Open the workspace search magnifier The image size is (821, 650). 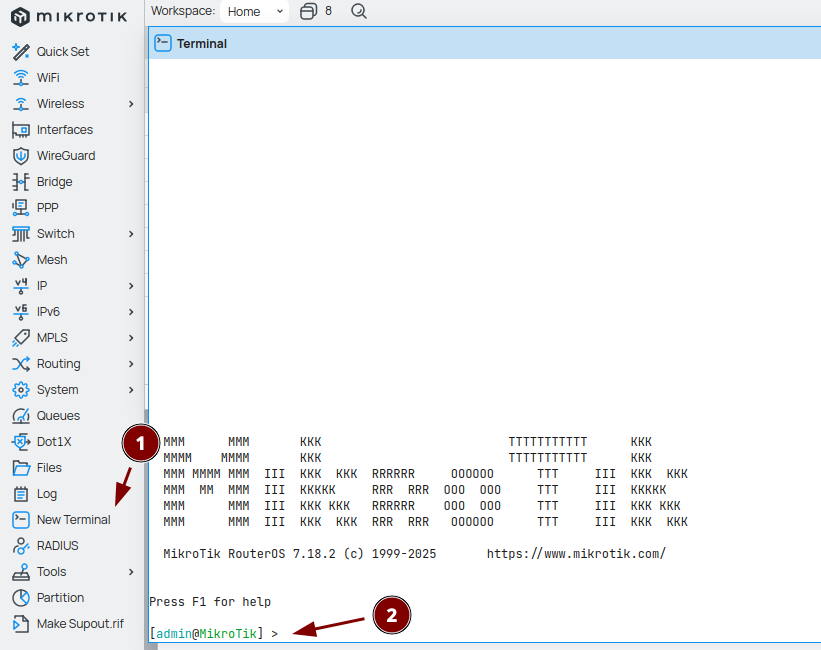pyautogui.click(x=359, y=11)
